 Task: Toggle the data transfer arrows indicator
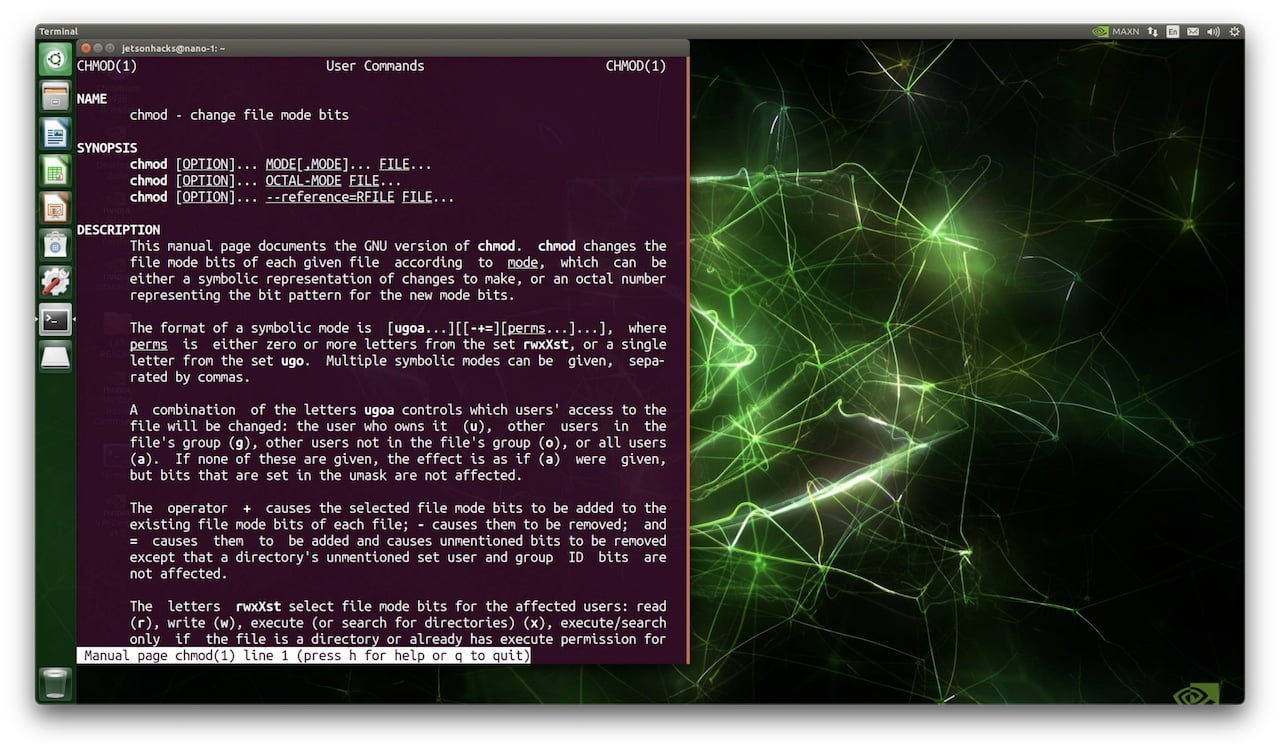point(1152,31)
